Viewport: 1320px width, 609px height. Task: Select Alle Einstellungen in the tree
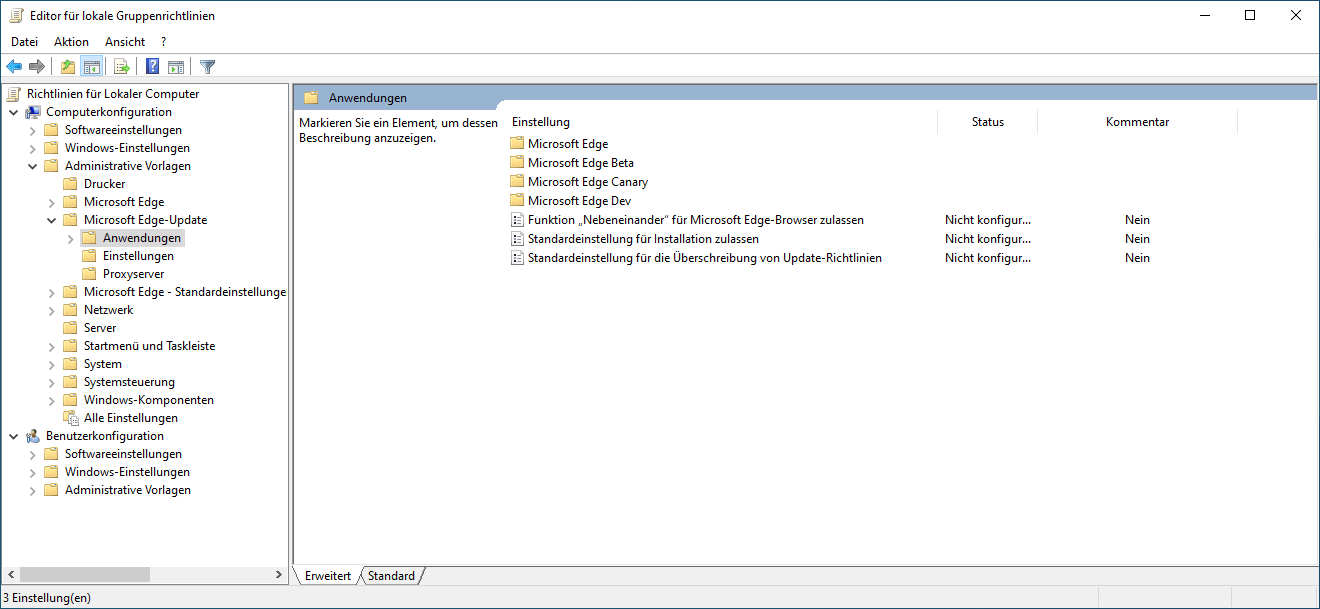(130, 418)
